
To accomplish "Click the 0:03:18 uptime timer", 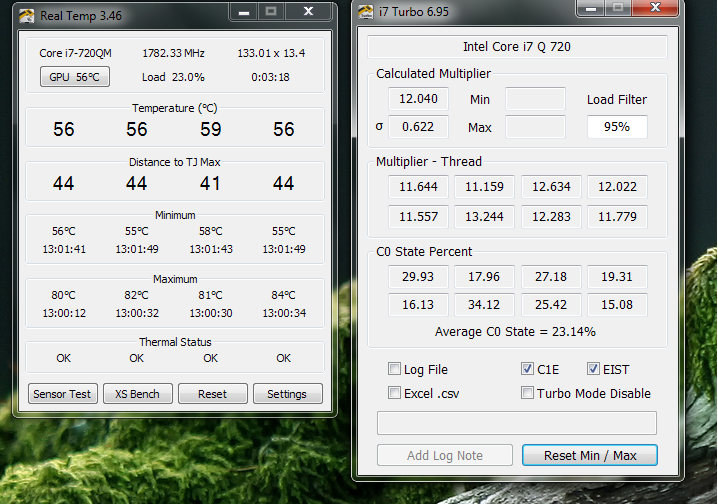I will [270, 77].
